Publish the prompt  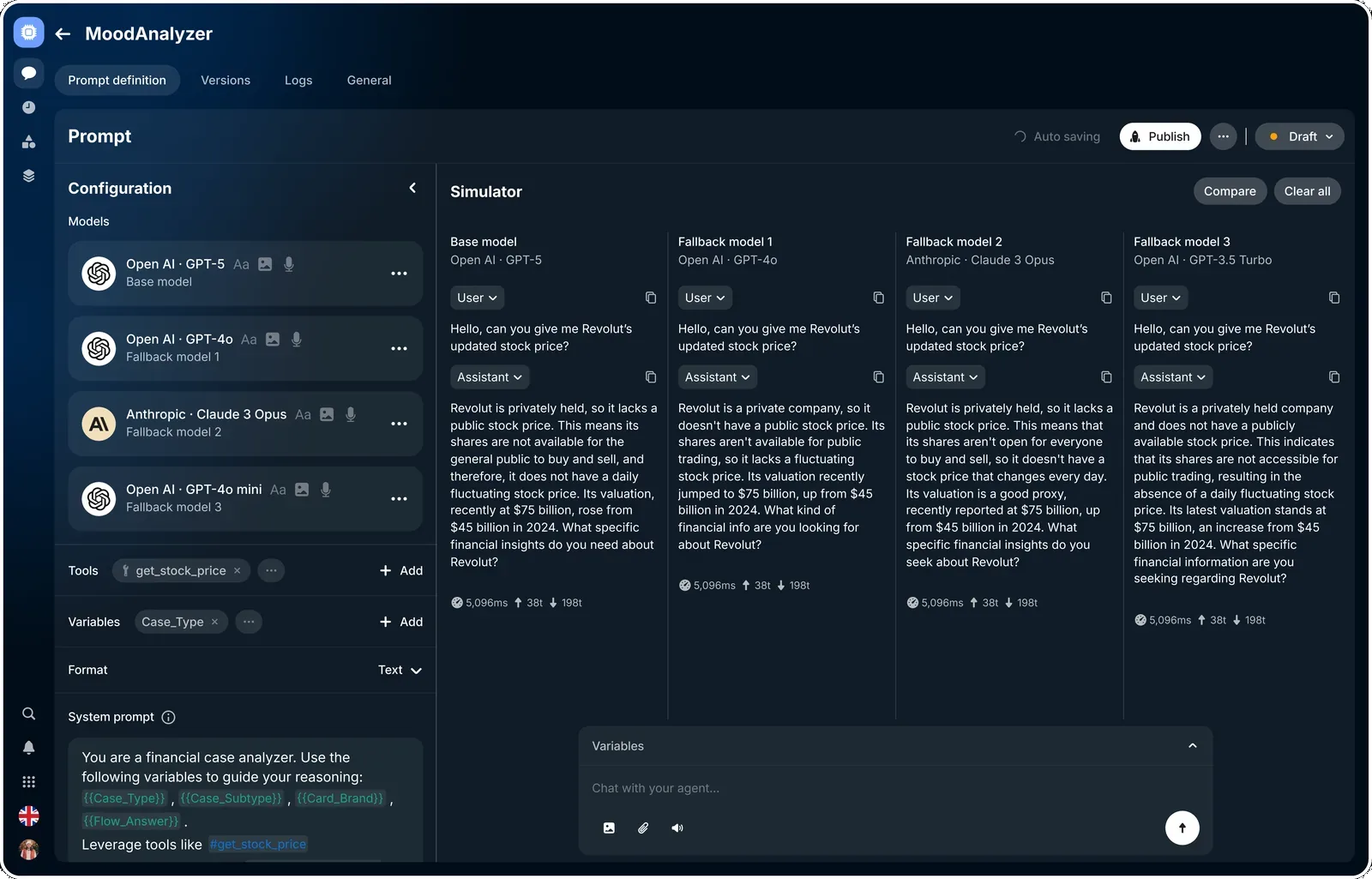coord(1160,136)
